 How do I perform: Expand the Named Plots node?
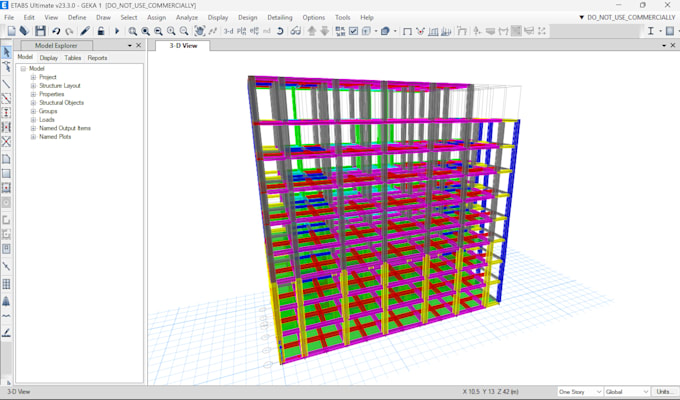click(33, 137)
